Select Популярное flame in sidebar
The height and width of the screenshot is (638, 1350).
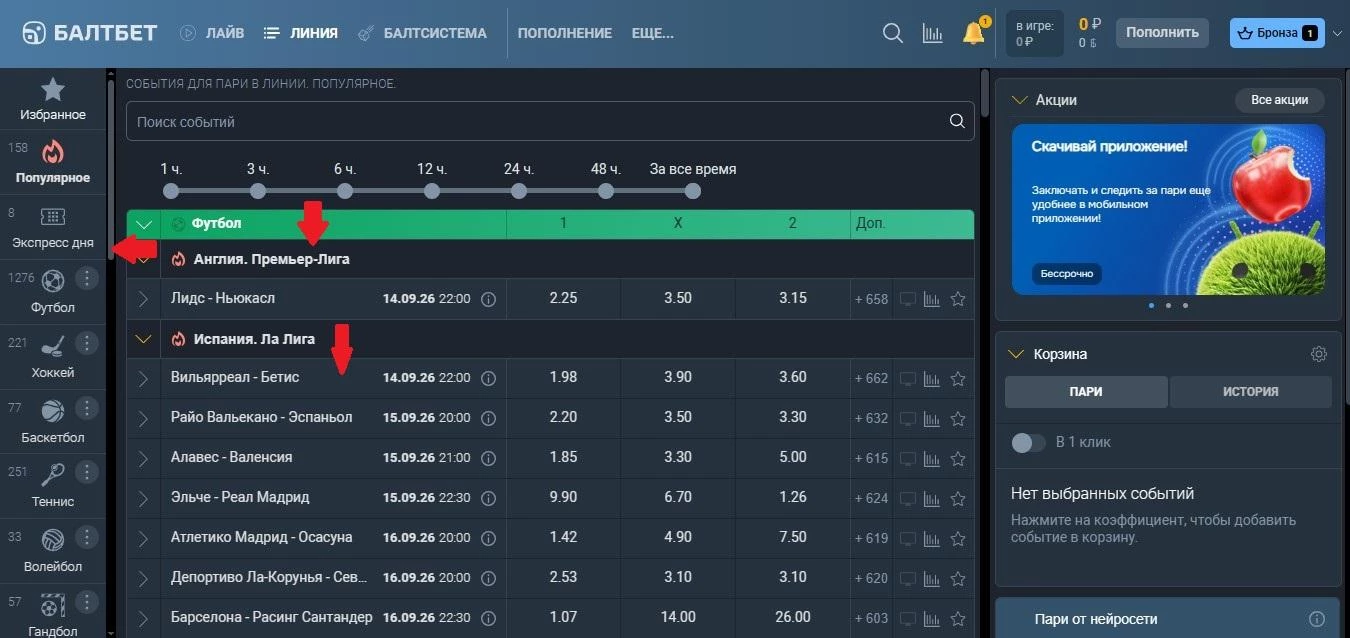[52, 153]
